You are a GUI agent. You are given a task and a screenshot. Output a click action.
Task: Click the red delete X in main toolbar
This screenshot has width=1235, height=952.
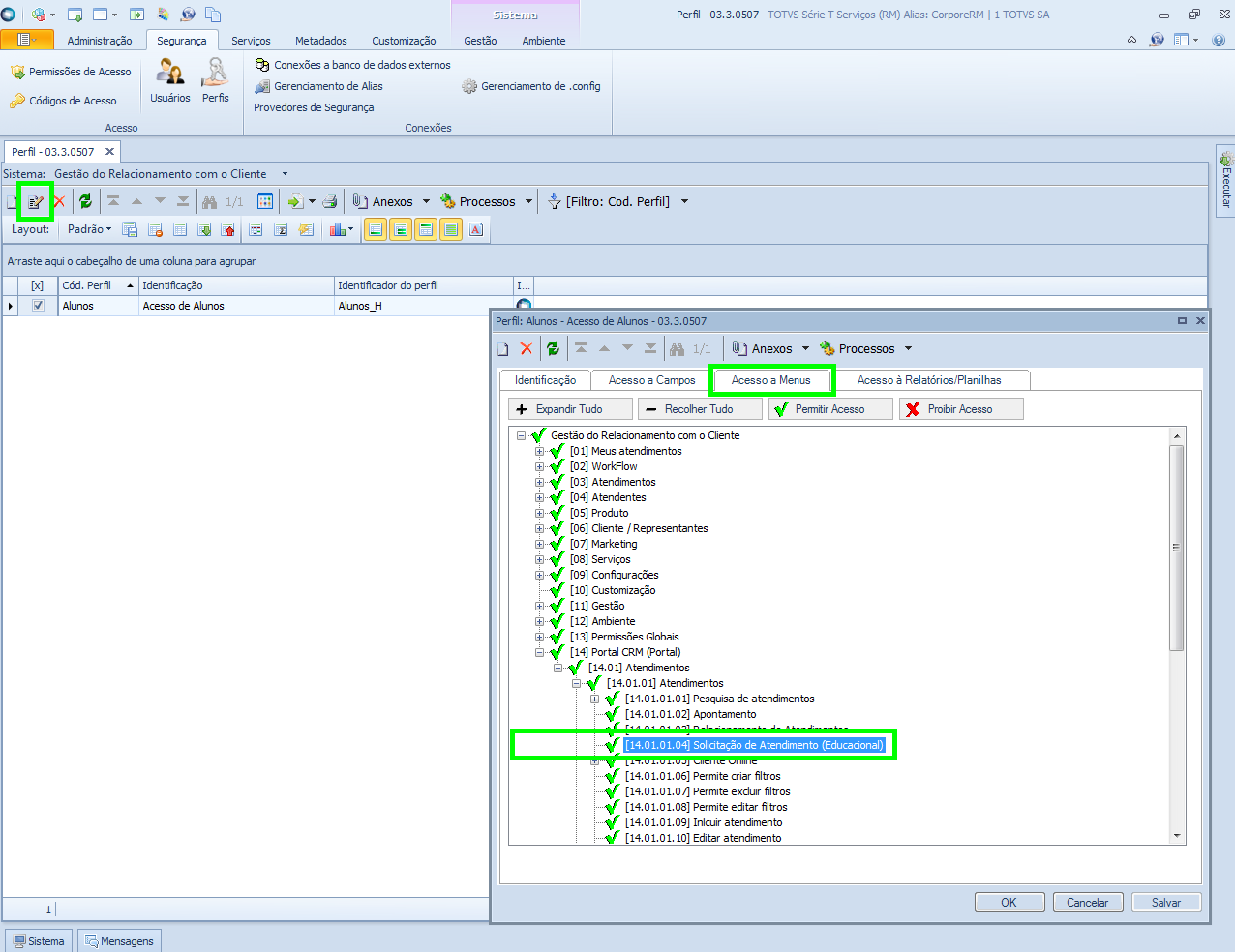(59, 201)
